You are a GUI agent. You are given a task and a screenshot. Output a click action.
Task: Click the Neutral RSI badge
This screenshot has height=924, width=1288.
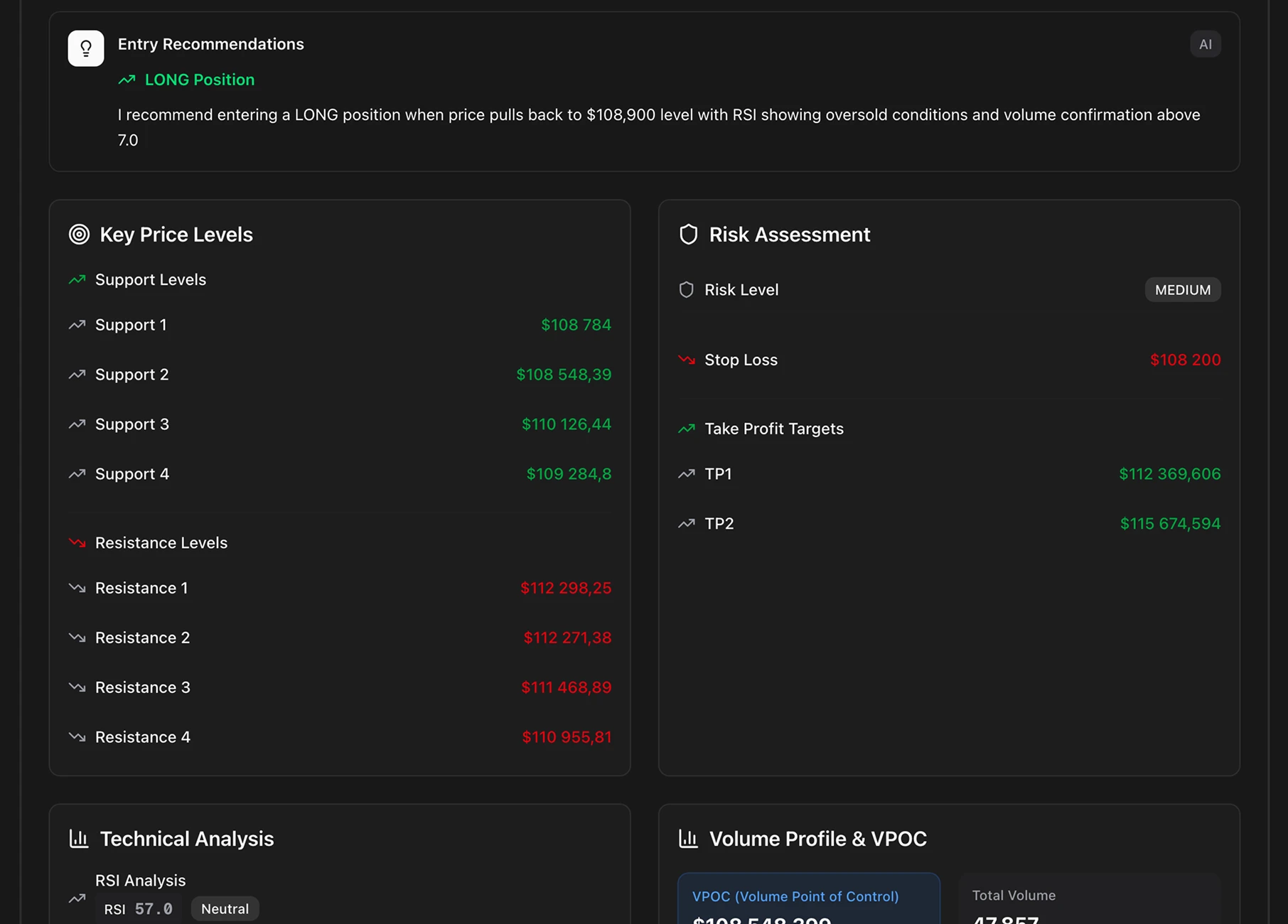(225, 909)
